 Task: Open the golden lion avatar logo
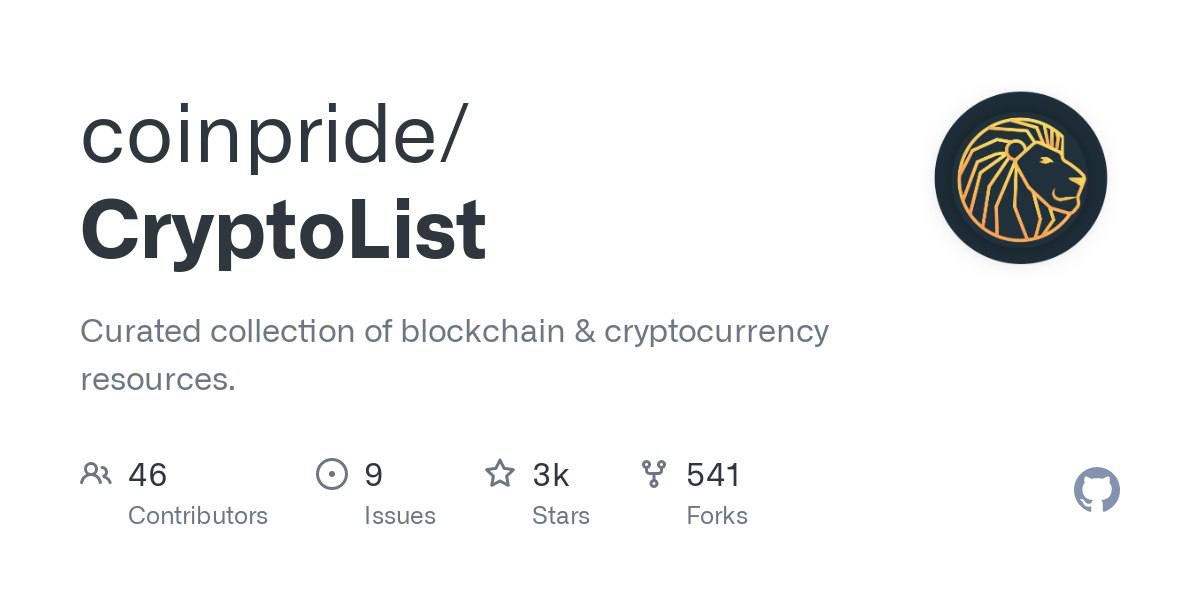[x=1020, y=178]
